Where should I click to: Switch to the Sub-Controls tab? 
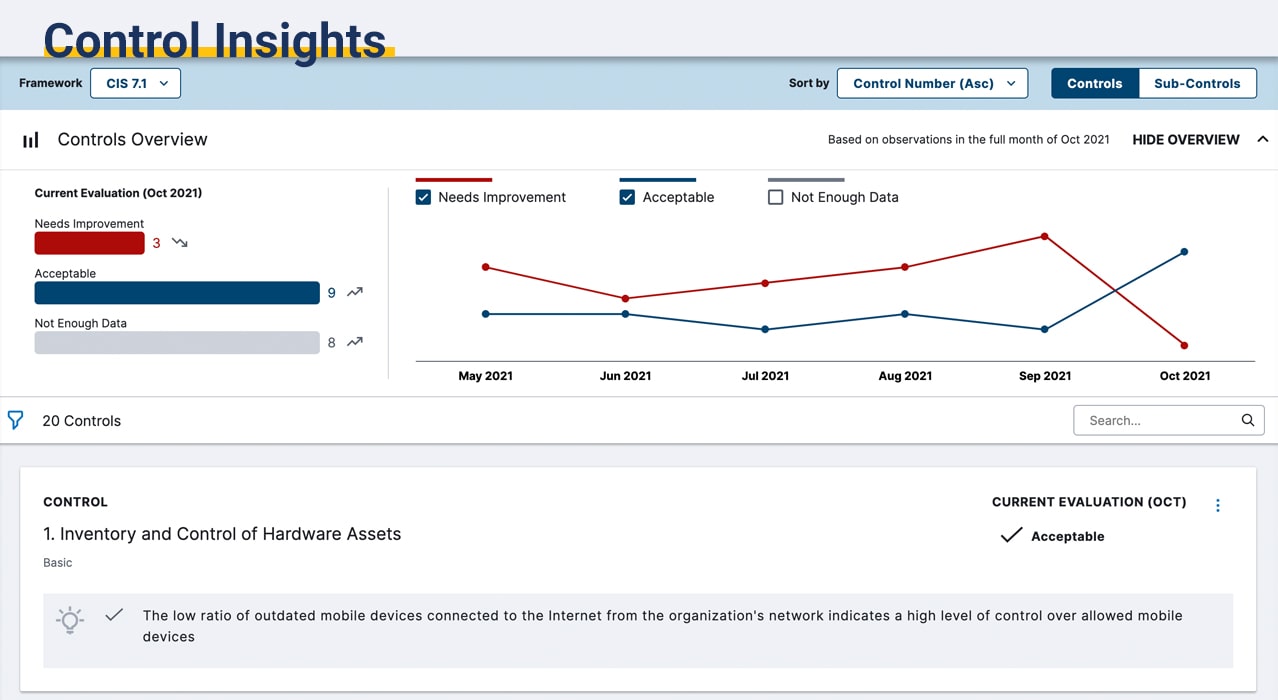coord(1196,83)
